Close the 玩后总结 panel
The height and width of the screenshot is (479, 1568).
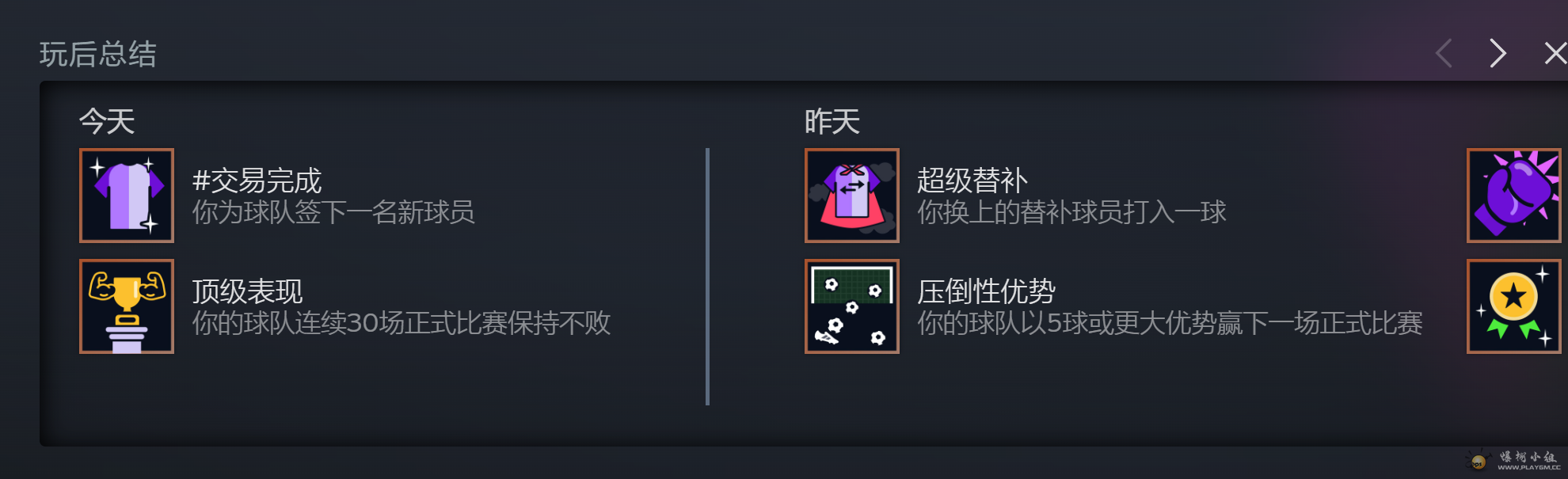1555,53
